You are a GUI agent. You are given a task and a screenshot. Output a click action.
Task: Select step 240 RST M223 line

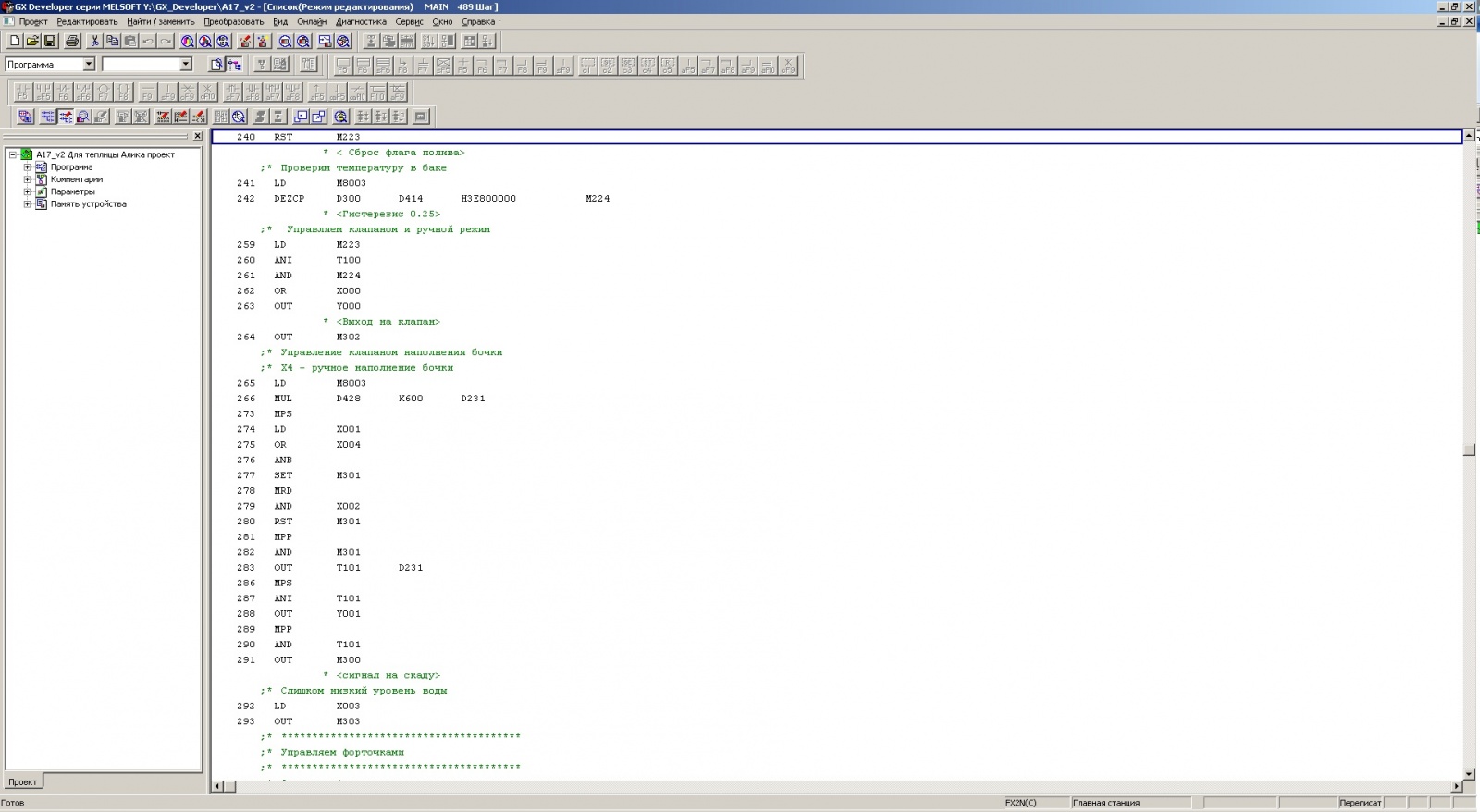(837, 137)
